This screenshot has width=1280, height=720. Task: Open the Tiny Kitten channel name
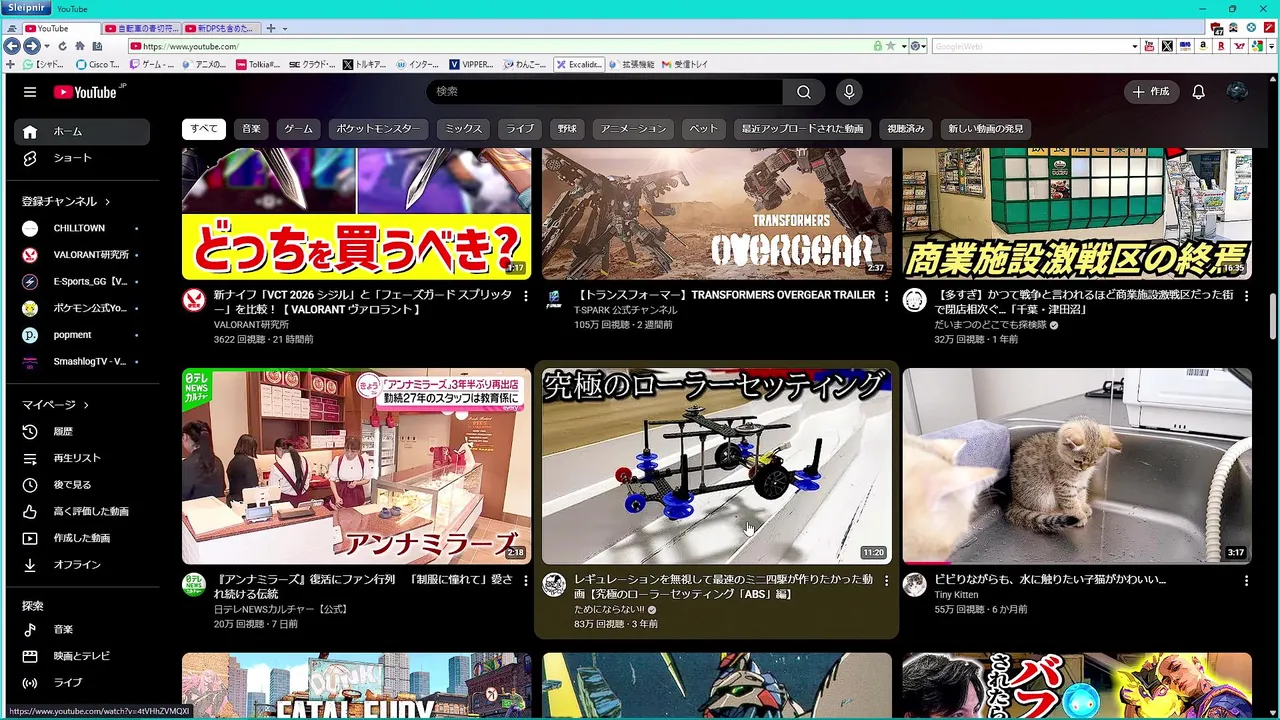[956, 595]
